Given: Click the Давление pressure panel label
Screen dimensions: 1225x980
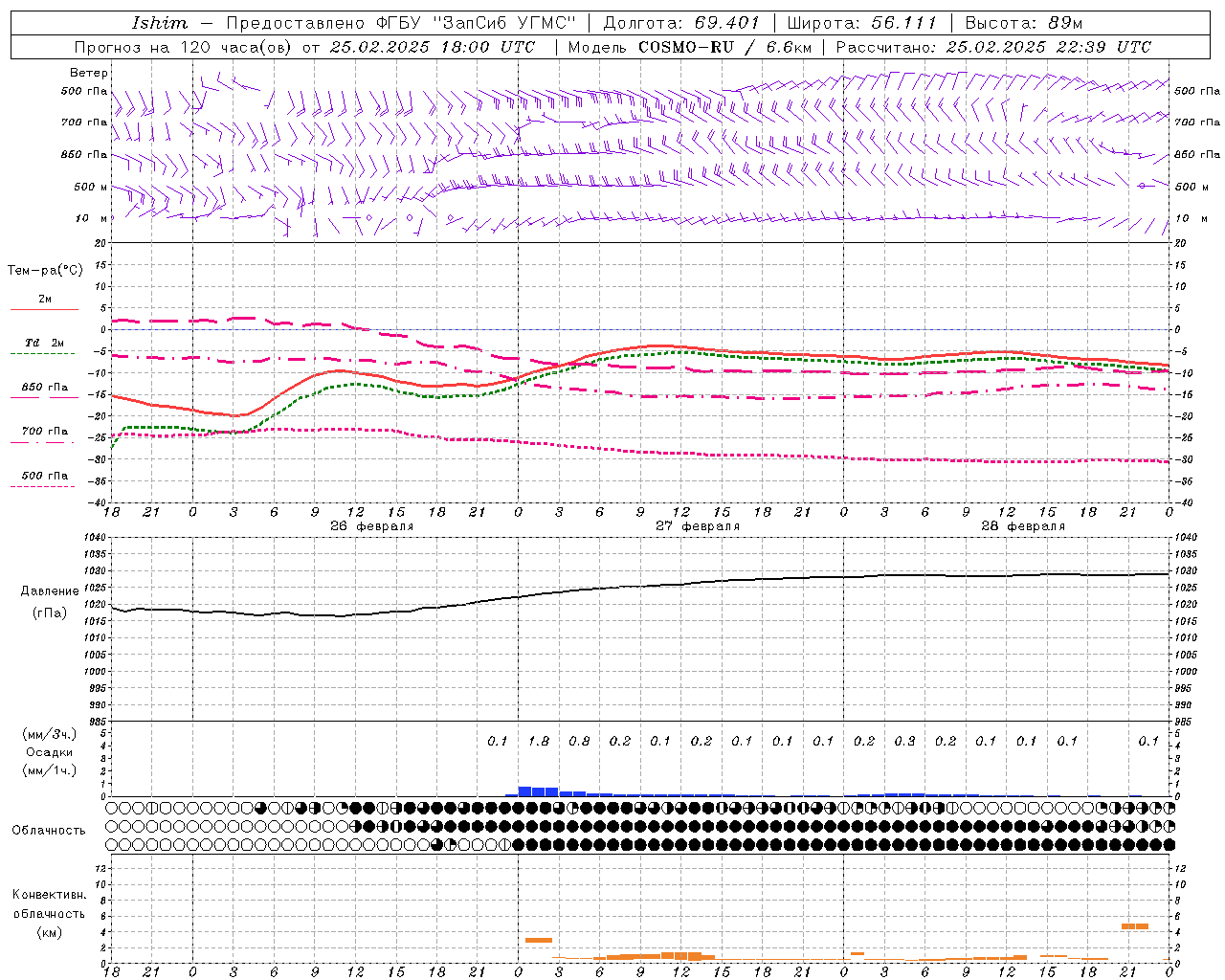Looking at the screenshot, I should click(50, 591).
